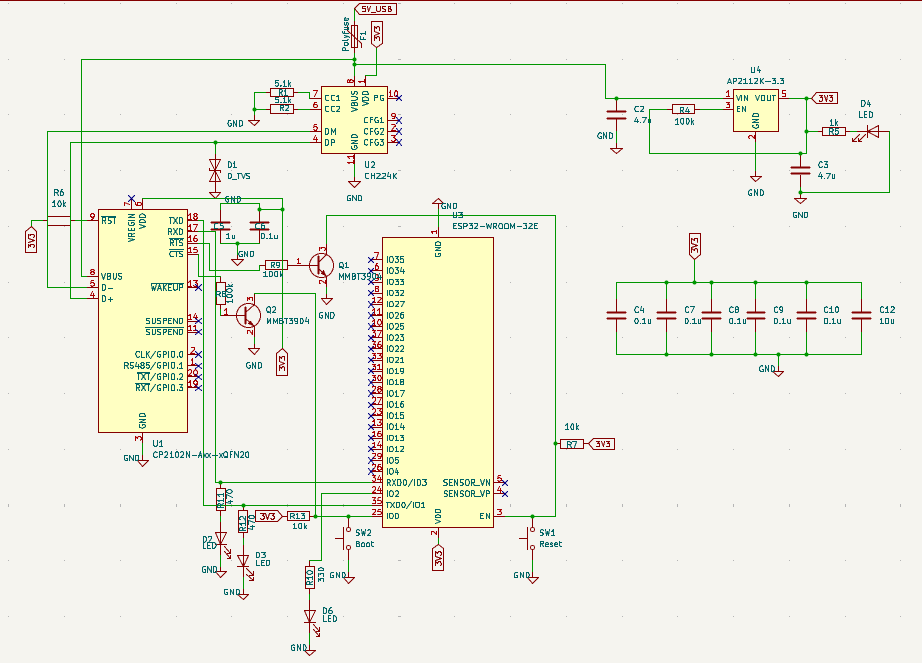Screen dimensions: 922x663
Task: Select capacitor C2 symbol
Action: [616, 115]
